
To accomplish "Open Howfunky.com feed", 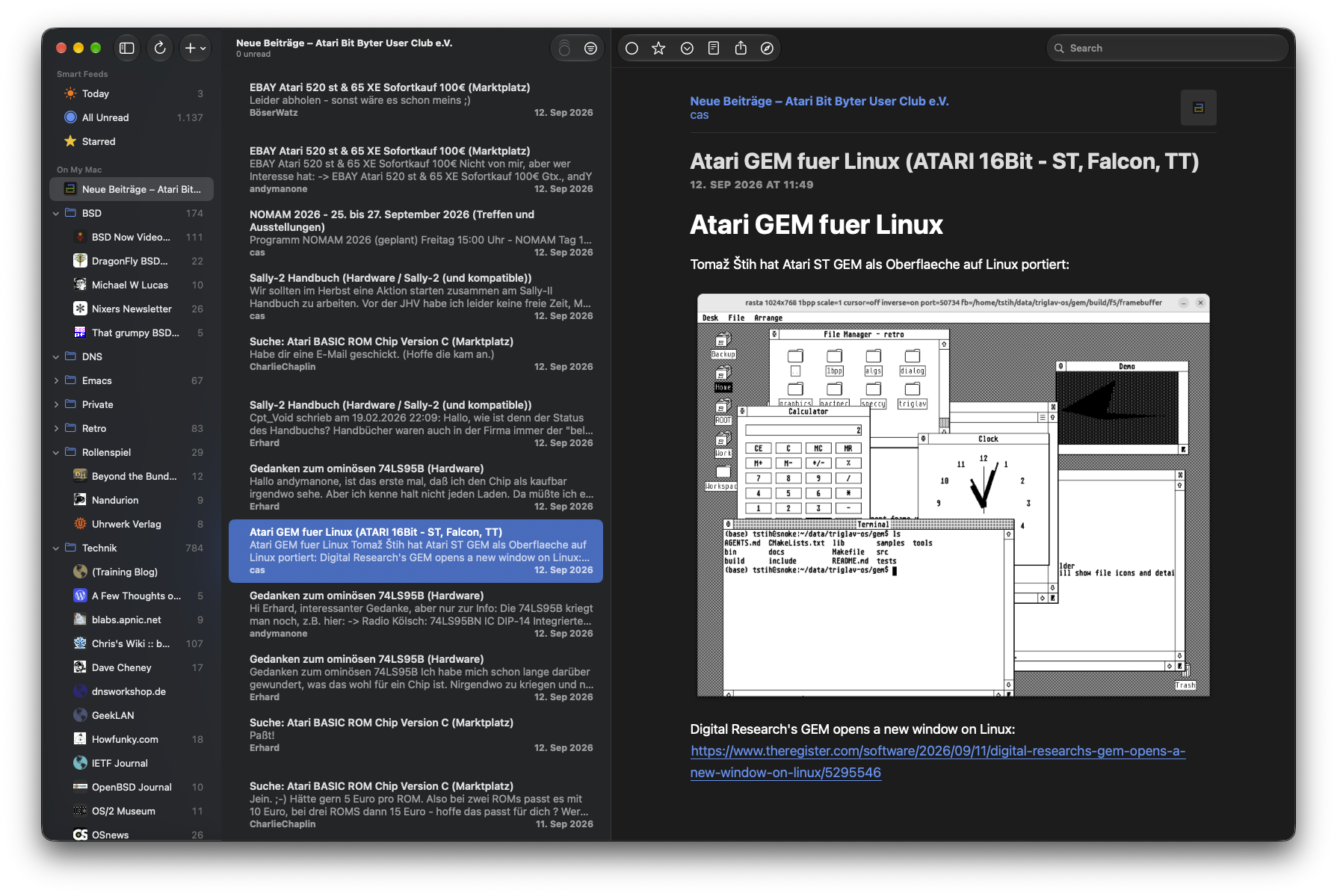I will click(132, 739).
